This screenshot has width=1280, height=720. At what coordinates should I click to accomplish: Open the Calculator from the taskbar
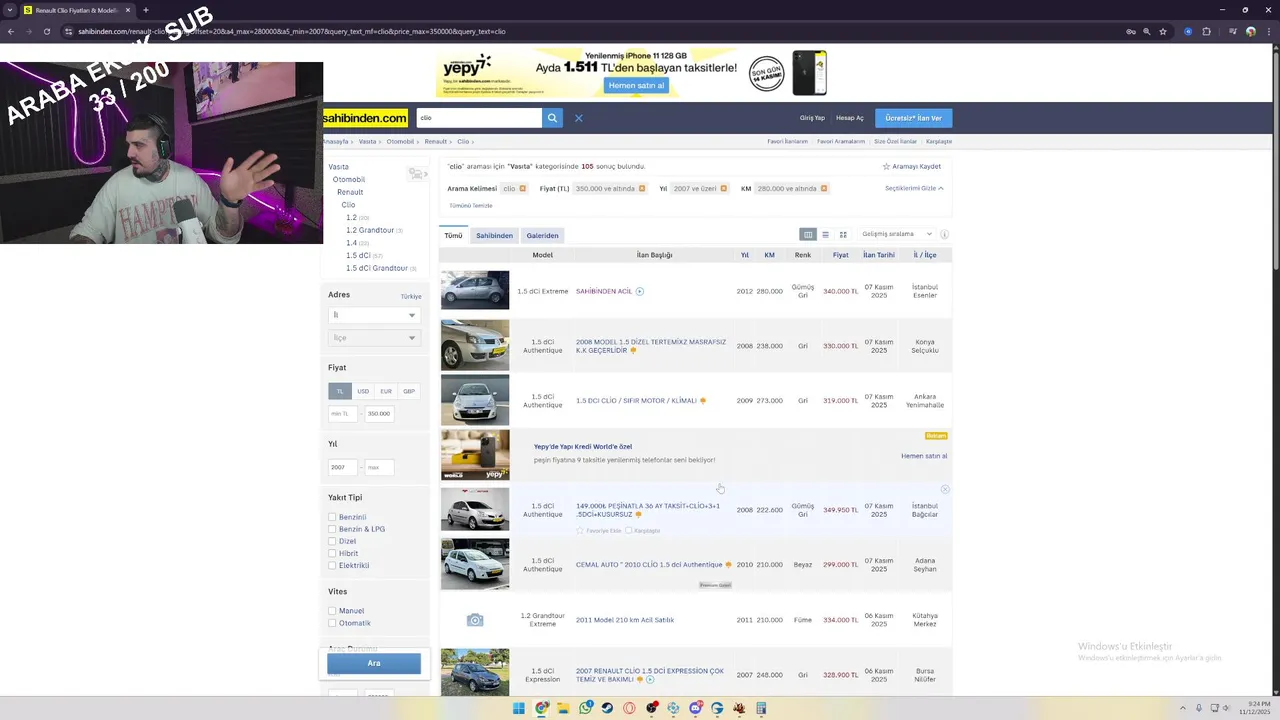761,709
